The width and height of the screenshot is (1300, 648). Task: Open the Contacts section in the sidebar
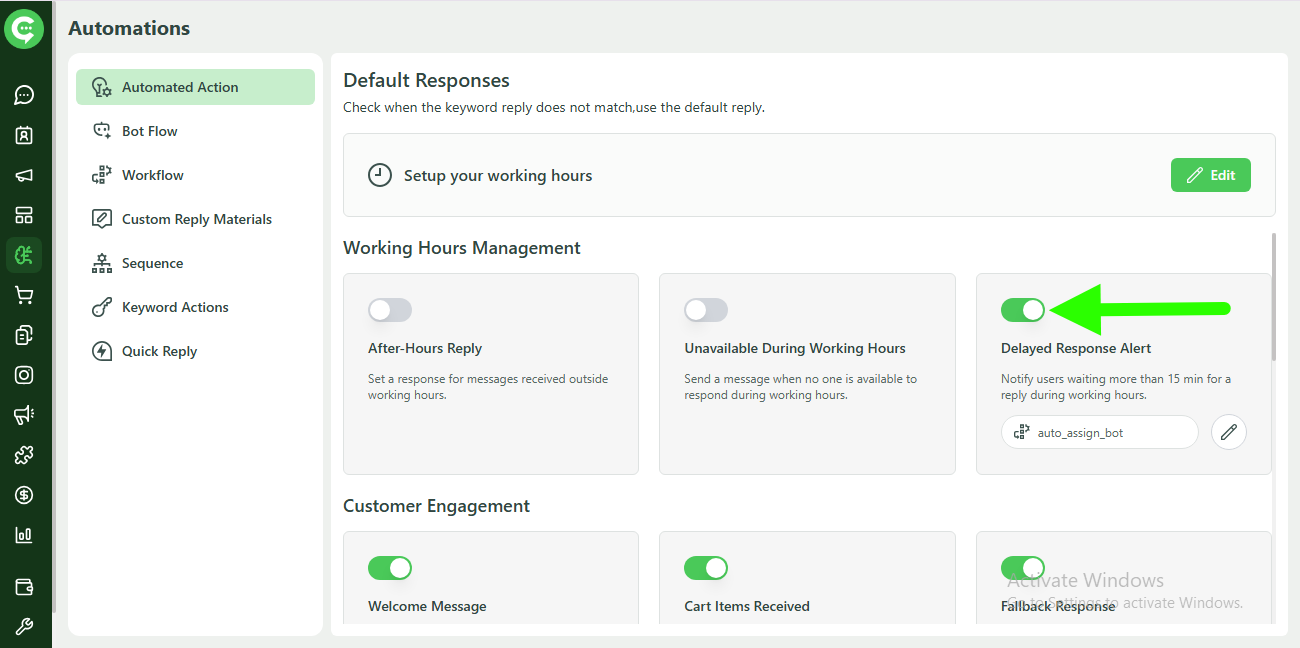point(24,135)
